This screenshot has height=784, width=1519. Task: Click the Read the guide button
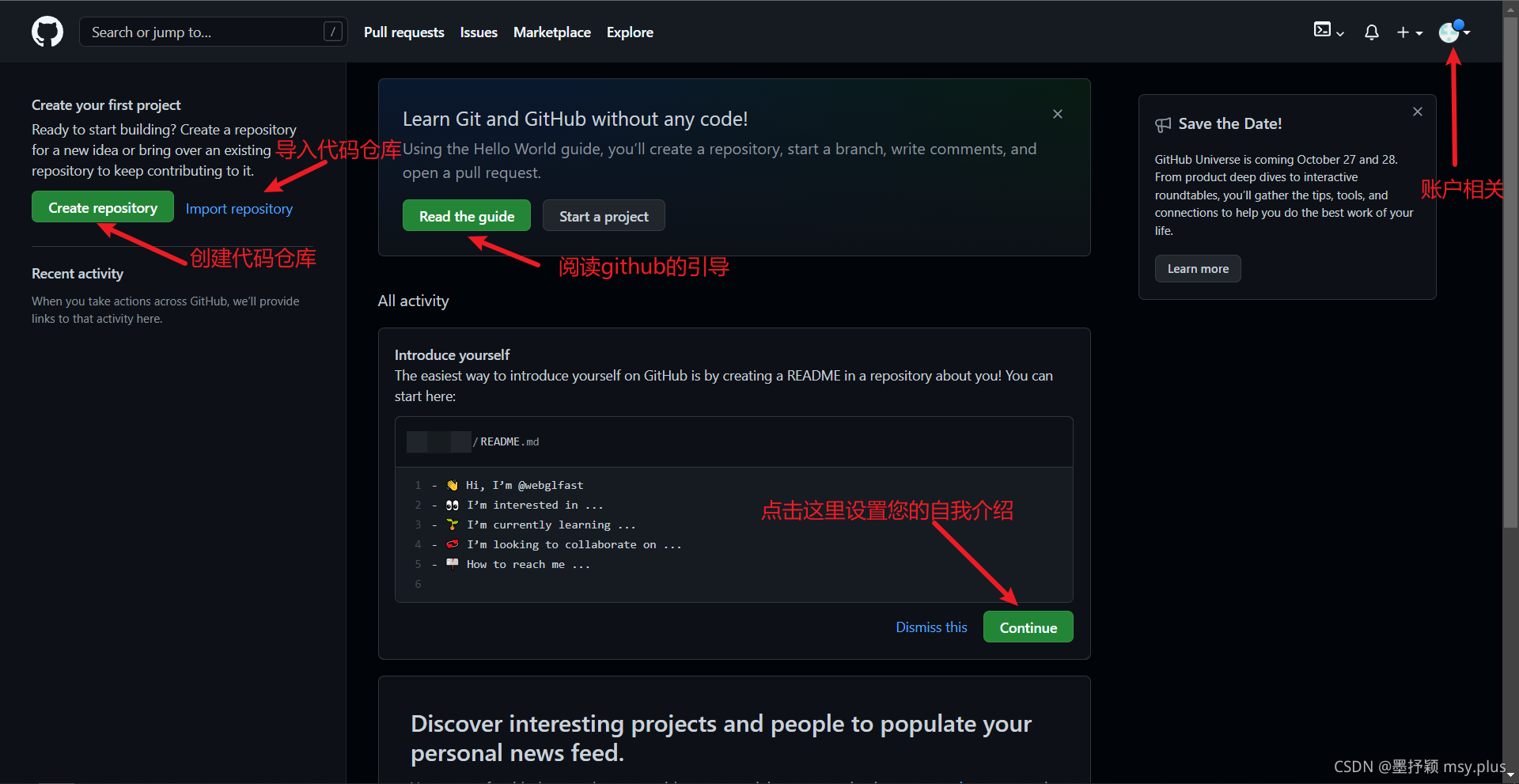point(467,216)
